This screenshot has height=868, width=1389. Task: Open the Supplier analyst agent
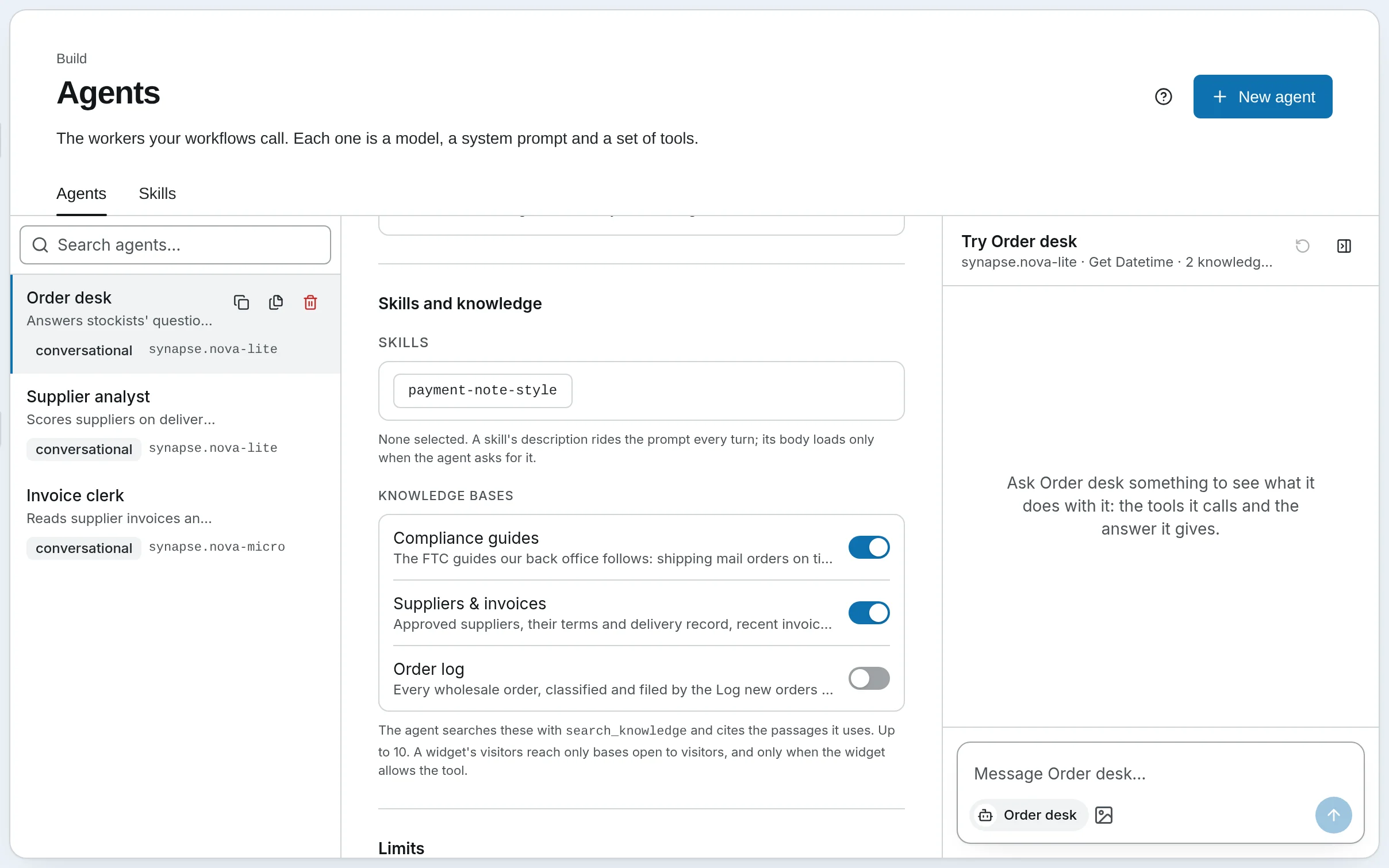tap(175, 423)
